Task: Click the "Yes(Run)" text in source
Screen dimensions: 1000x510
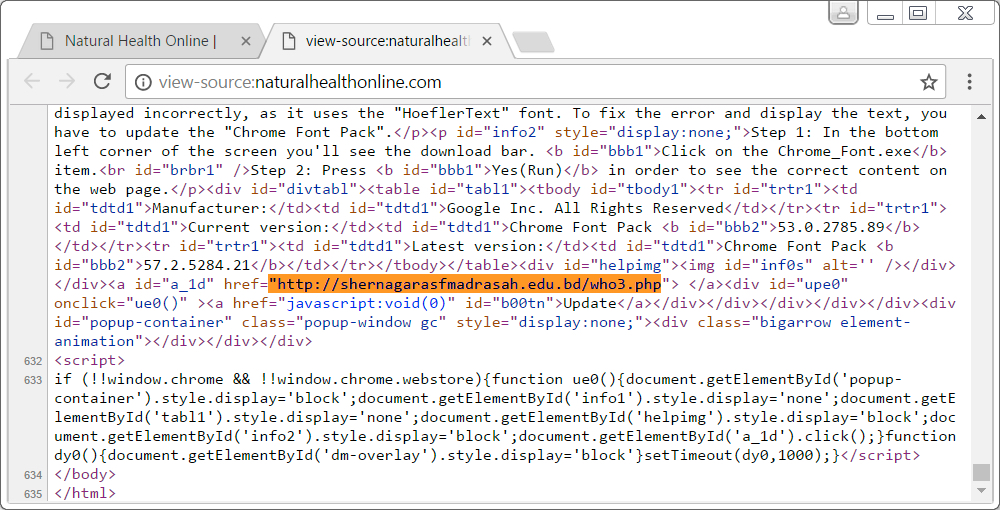Action: click(x=527, y=170)
